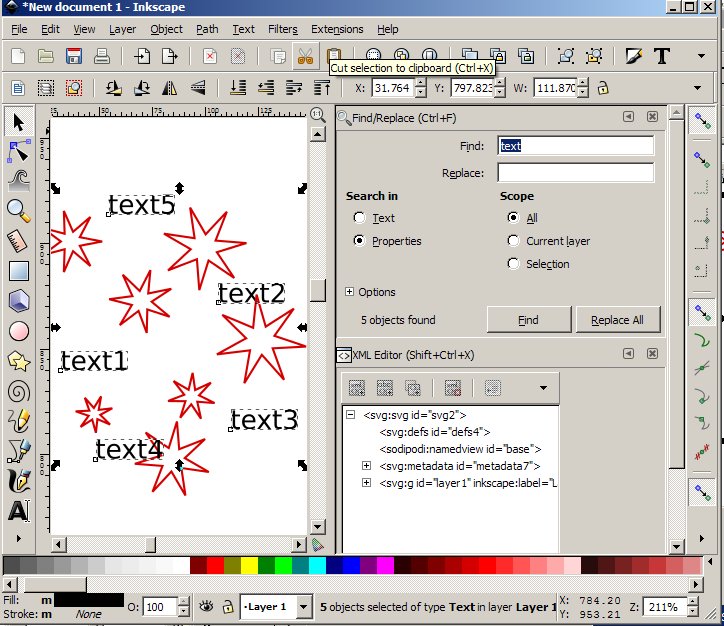Click the Cut scissors icon

pos(306,56)
